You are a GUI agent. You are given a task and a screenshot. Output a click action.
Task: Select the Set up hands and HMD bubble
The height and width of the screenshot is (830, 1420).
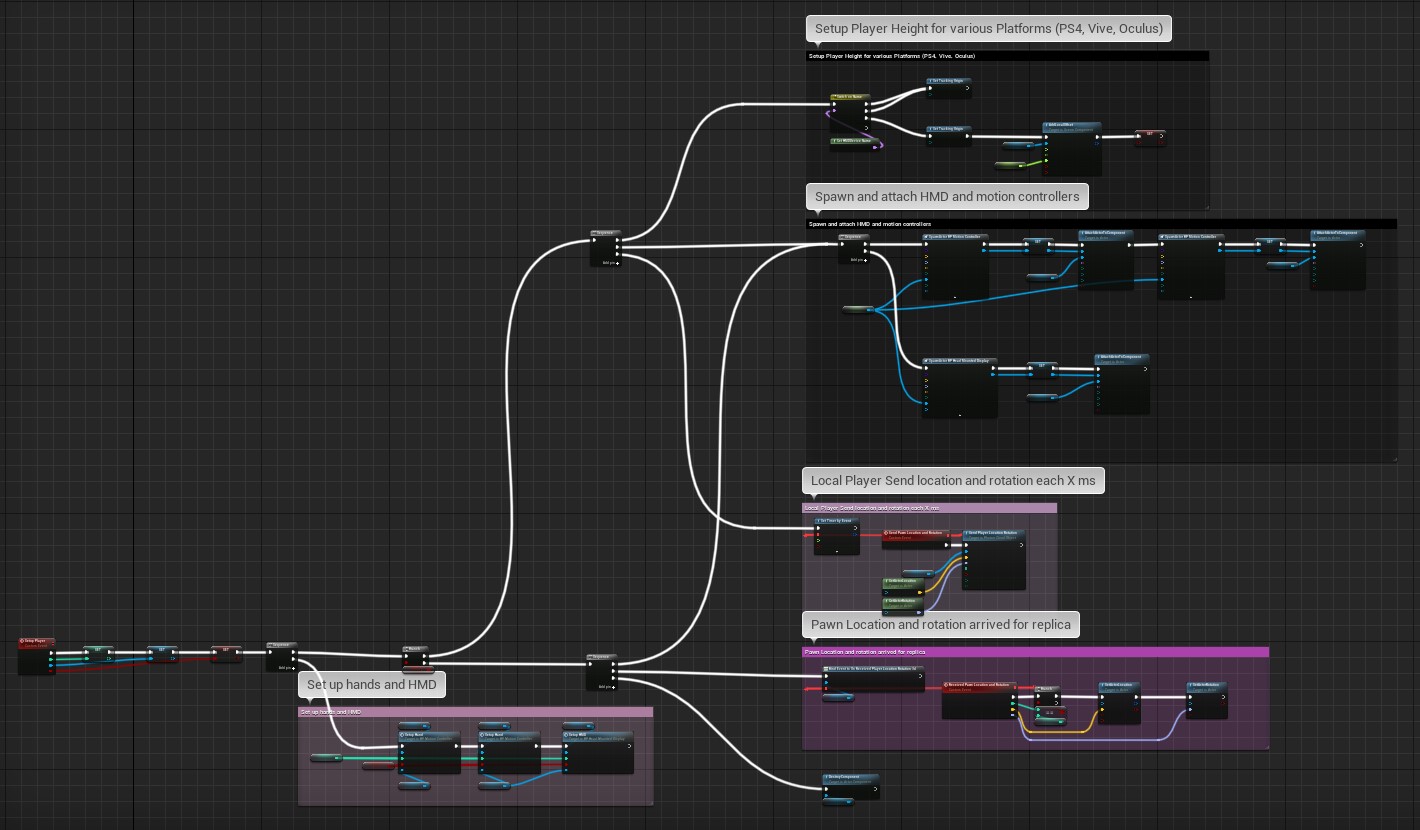coord(371,684)
